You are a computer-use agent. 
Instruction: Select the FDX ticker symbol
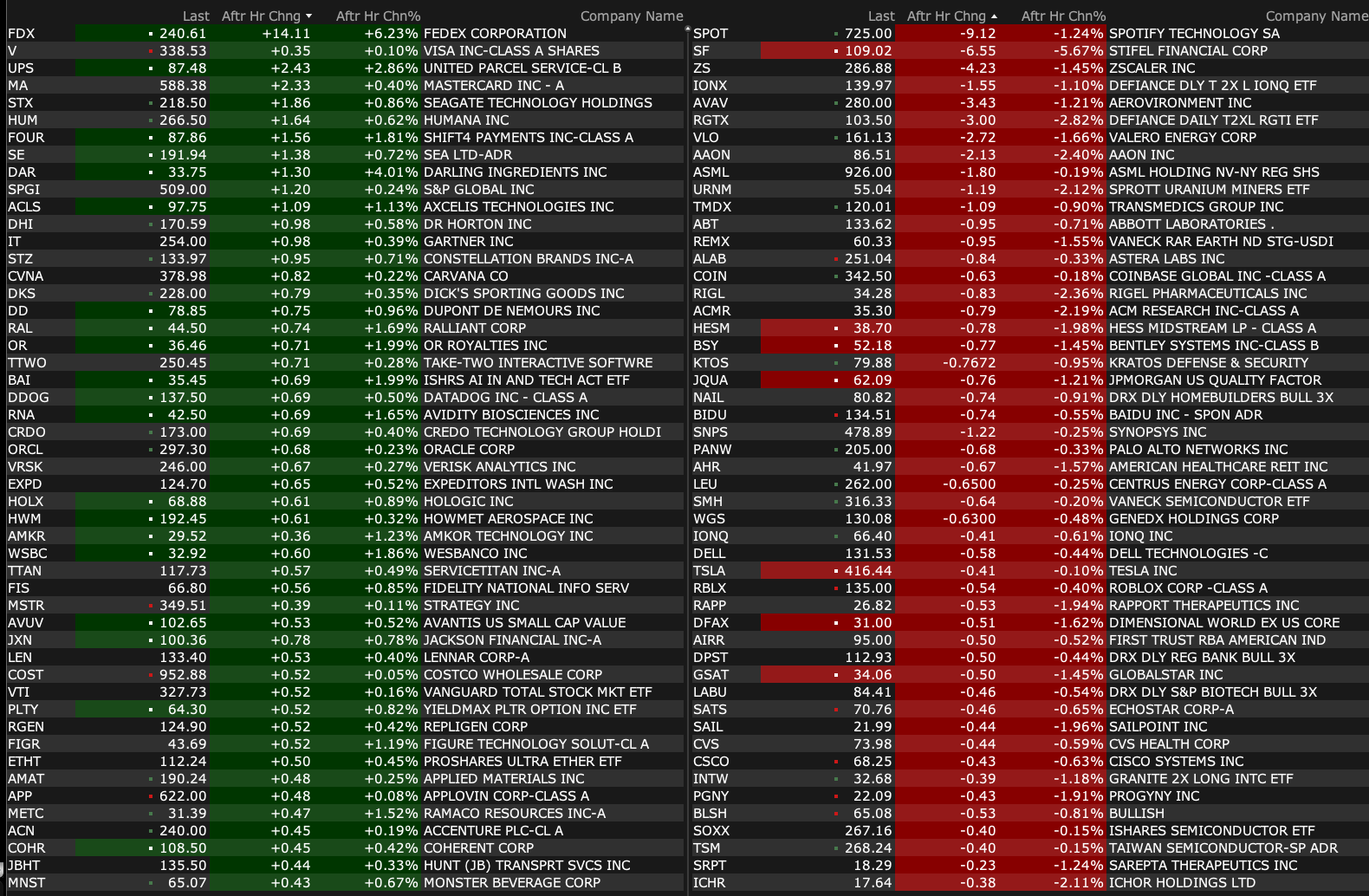coord(22,34)
